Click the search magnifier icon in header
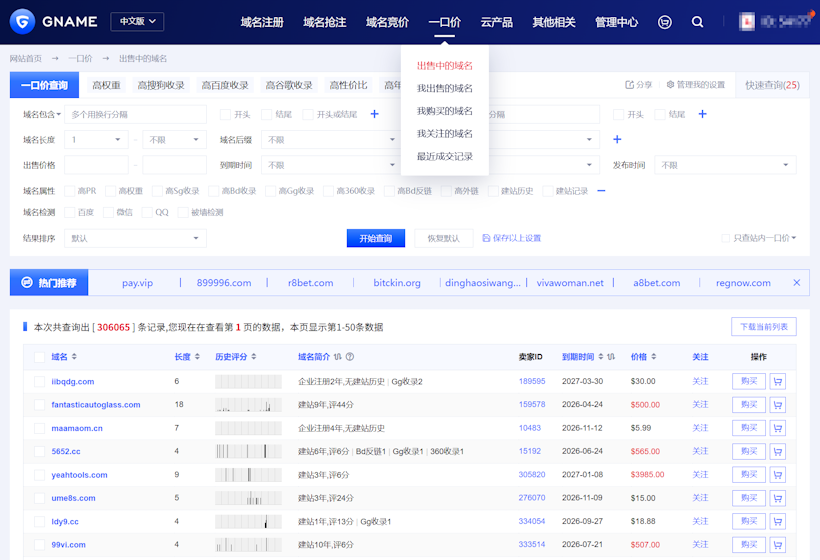This screenshot has width=820, height=560. coord(697,22)
